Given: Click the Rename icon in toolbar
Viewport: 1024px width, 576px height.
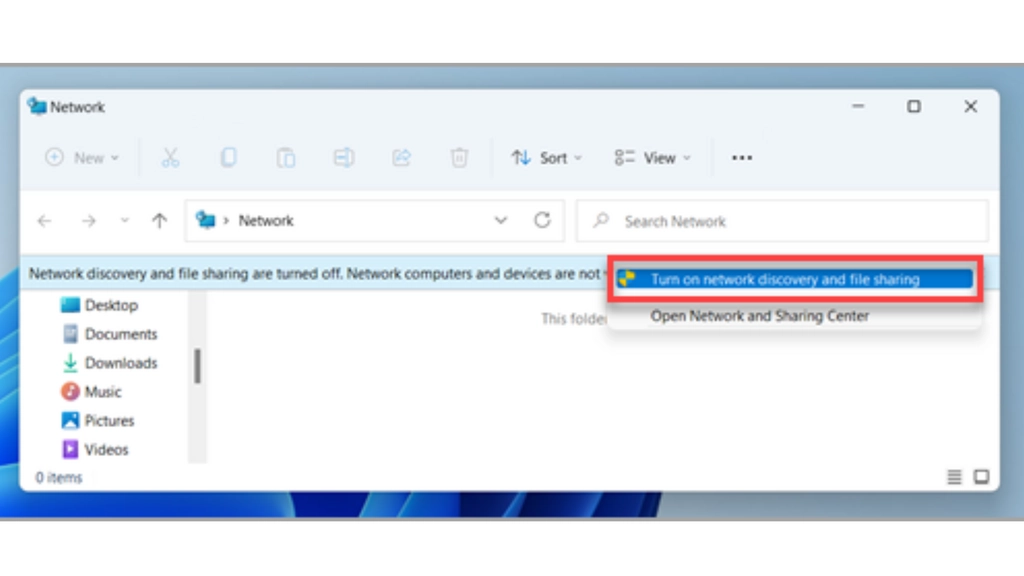Looking at the screenshot, I should 344,157.
